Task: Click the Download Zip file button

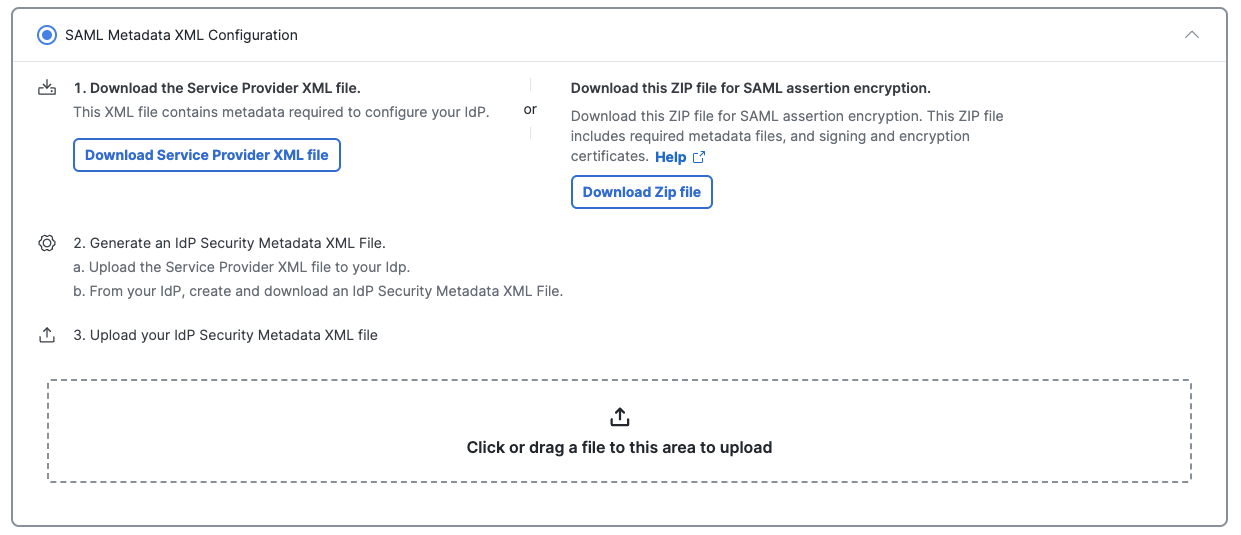Action: point(642,192)
